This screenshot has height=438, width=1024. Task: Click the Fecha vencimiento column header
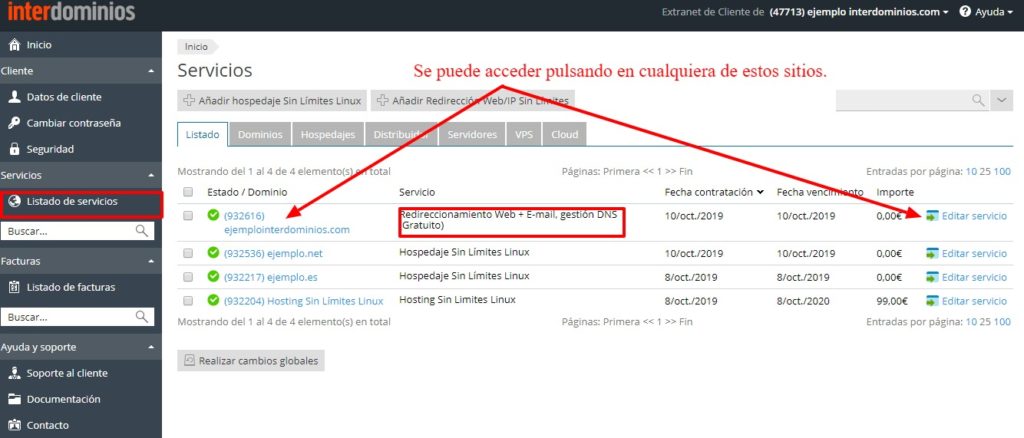[x=820, y=192]
